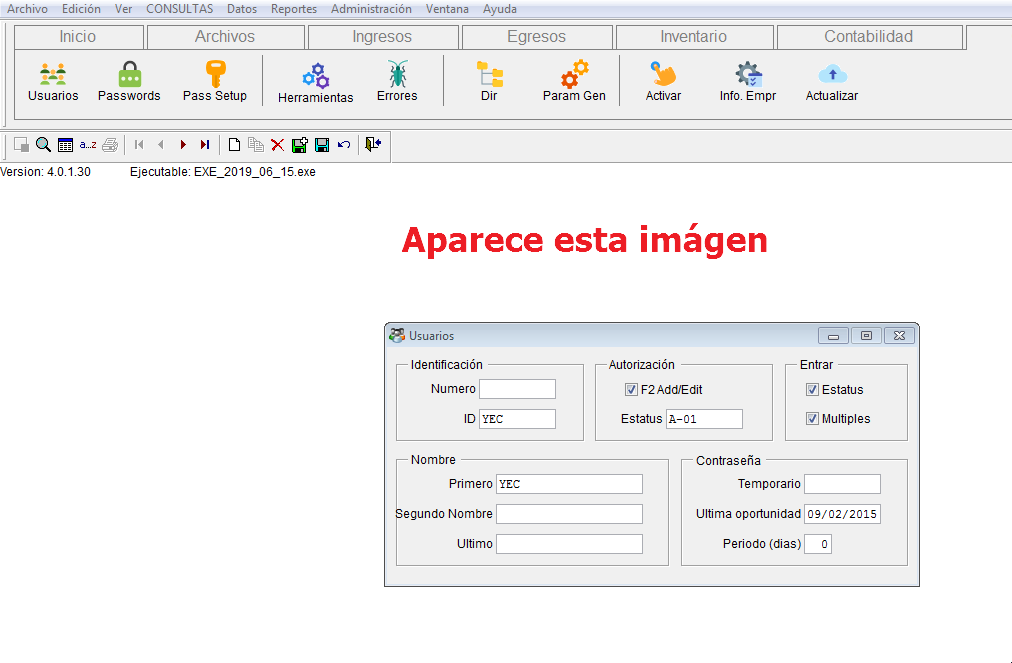Open the Dir folder tree tool

pyautogui.click(x=489, y=82)
